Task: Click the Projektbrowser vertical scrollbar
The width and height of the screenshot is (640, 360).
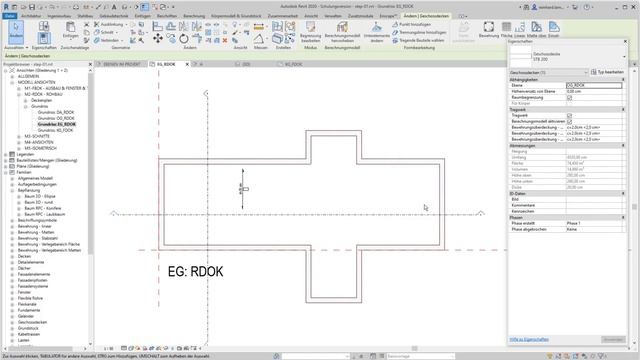Action: [91, 163]
